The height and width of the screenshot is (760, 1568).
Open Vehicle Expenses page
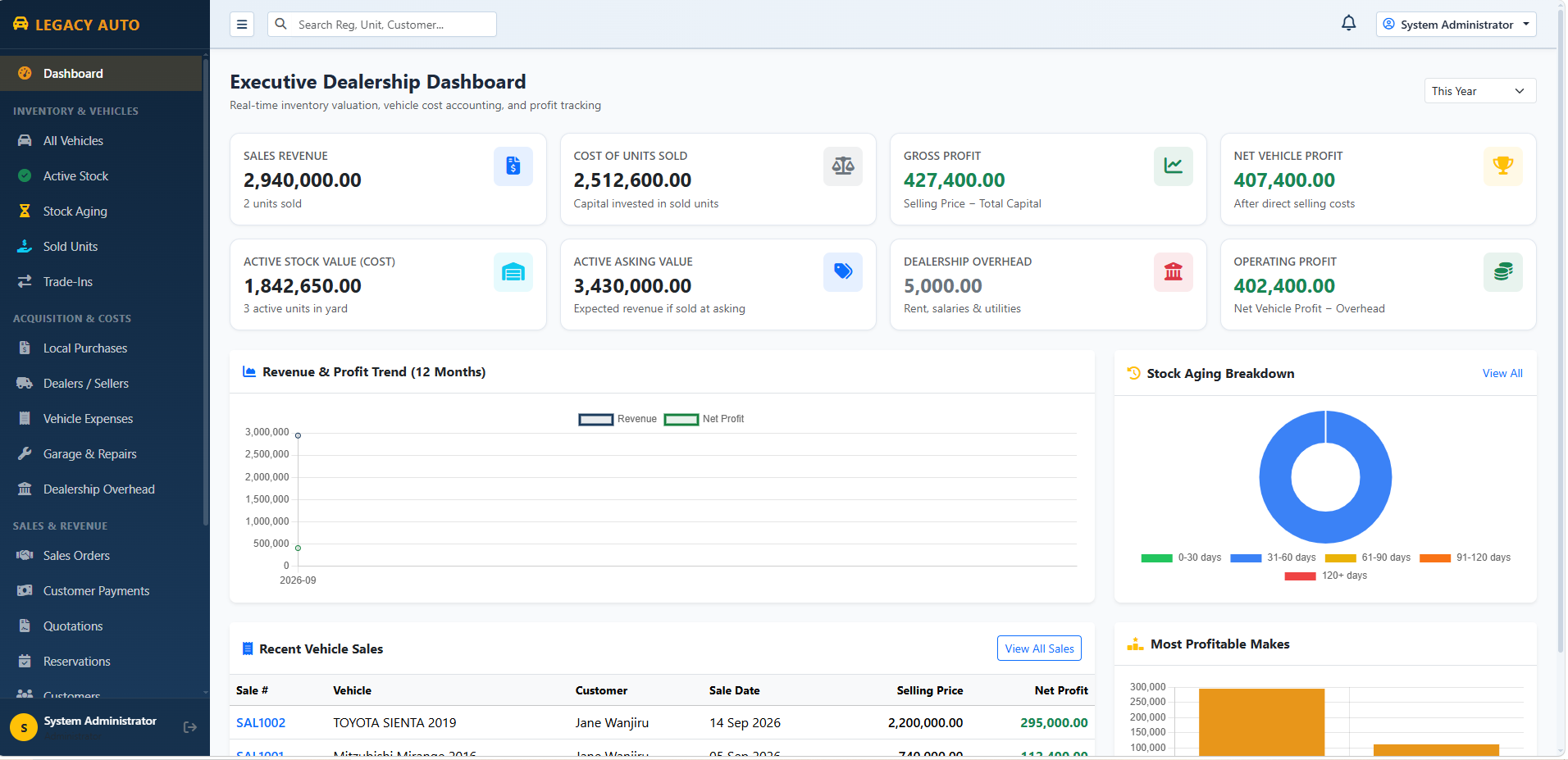101,419
